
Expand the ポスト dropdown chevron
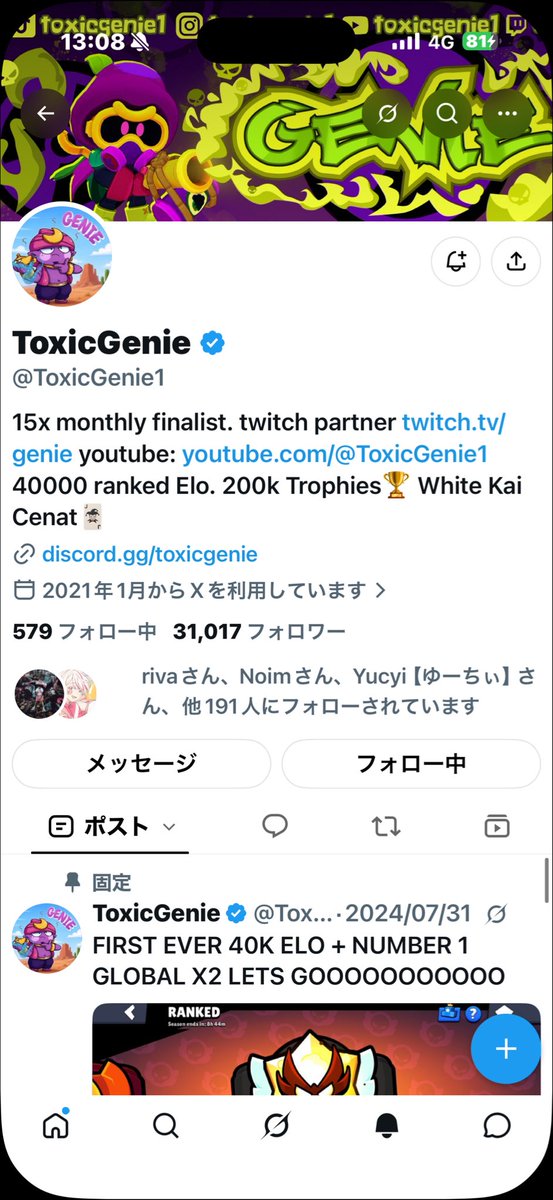click(x=169, y=827)
